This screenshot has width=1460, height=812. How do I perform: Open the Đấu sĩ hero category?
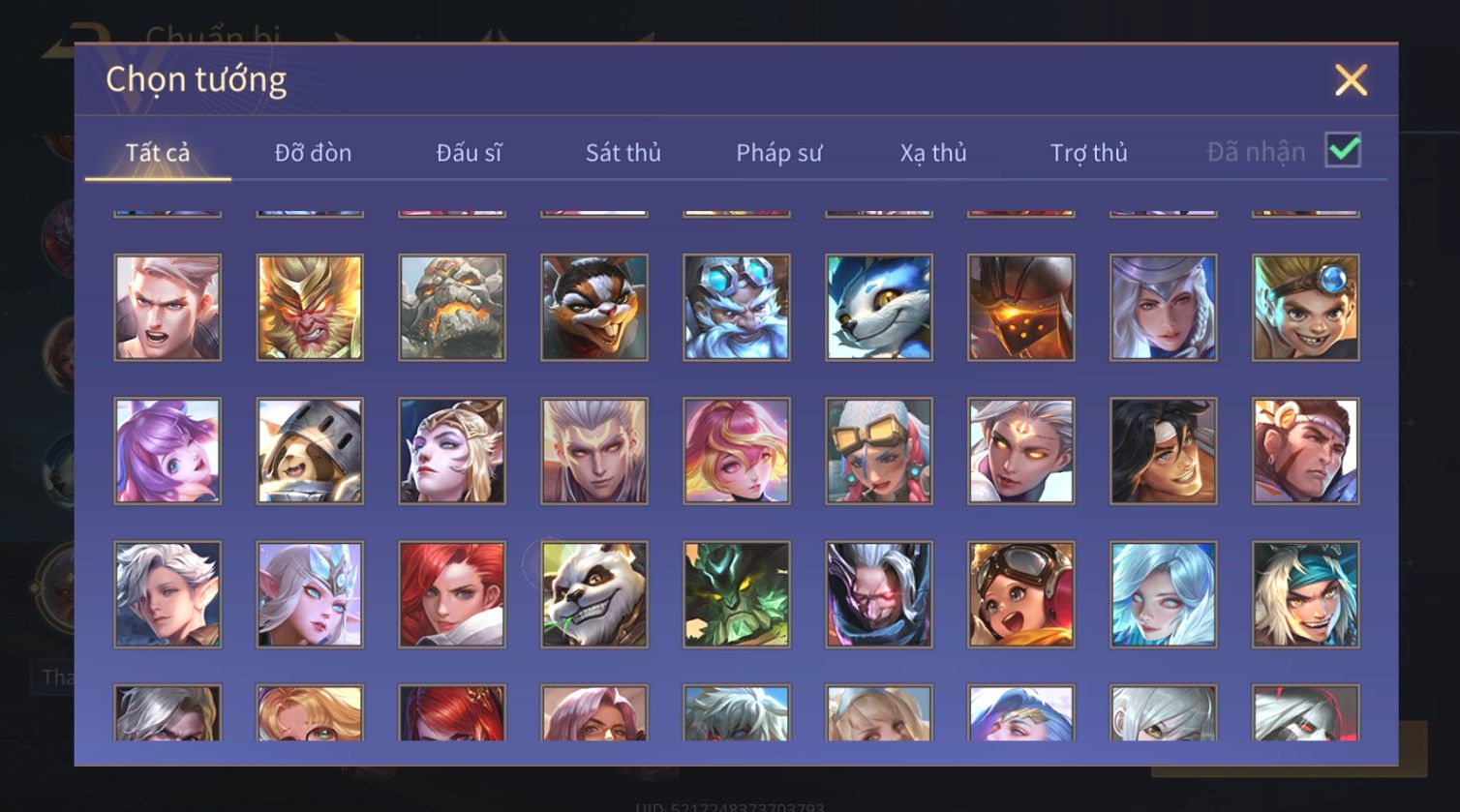pyautogui.click(x=469, y=153)
